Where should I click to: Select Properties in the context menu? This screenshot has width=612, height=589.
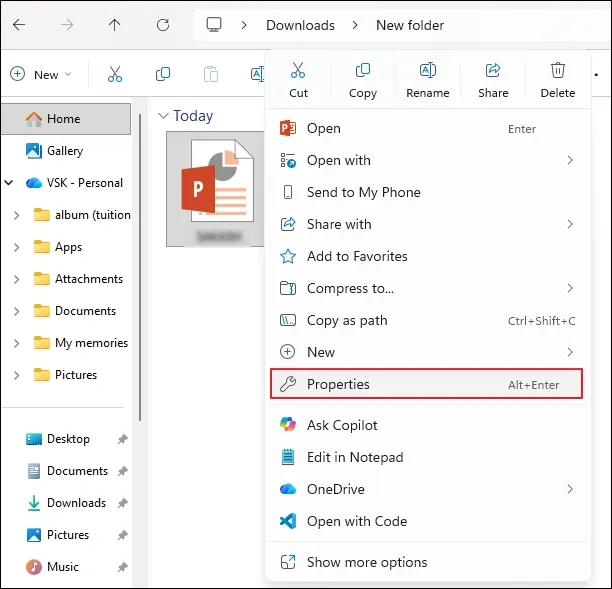[427, 384]
